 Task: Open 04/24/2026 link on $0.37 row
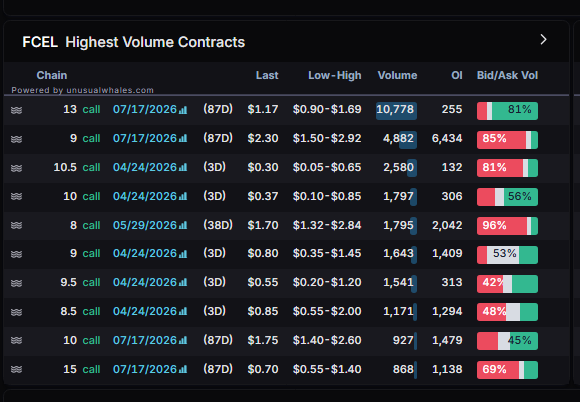point(145,196)
